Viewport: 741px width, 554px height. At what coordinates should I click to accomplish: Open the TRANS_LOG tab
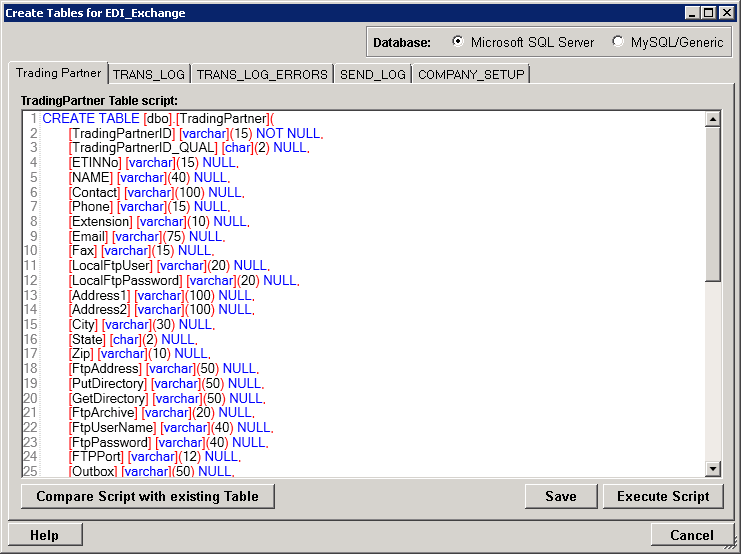click(149, 74)
